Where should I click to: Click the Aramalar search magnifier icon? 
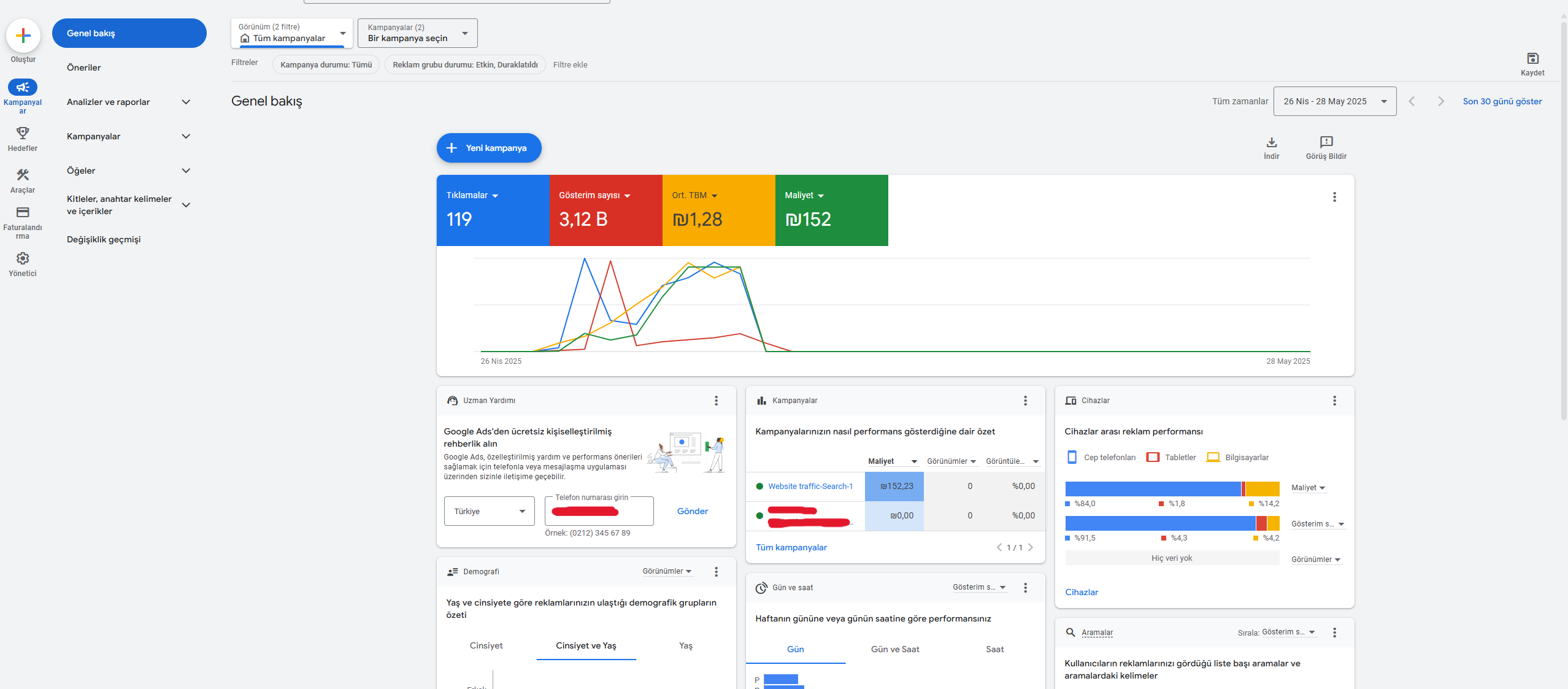coord(1070,633)
